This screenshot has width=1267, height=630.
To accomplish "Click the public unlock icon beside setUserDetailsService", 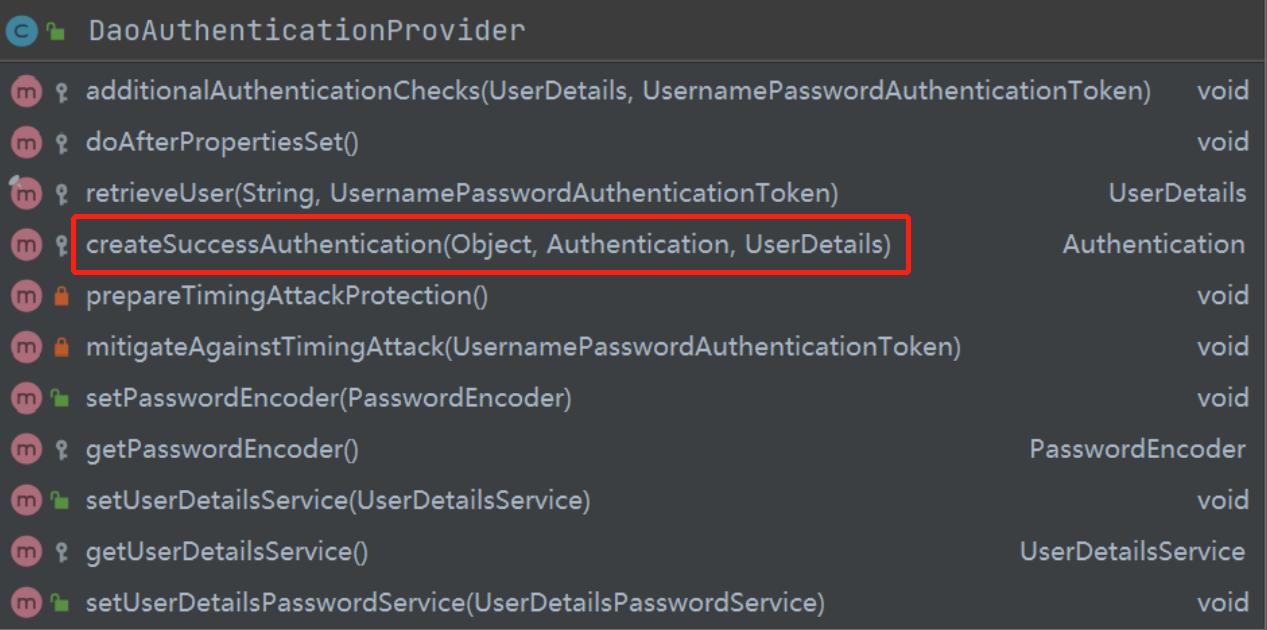I will pyautogui.click(x=62, y=499).
